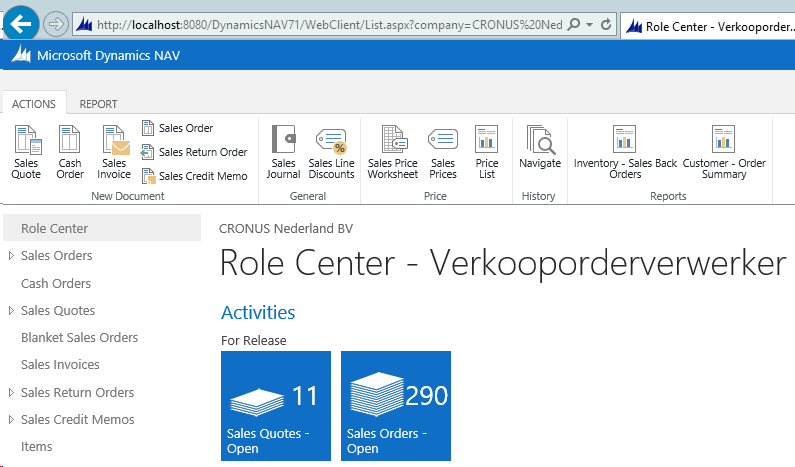
Task: Click the Microsoft Dynamics NAV title text
Action: click(x=109, y=55)
